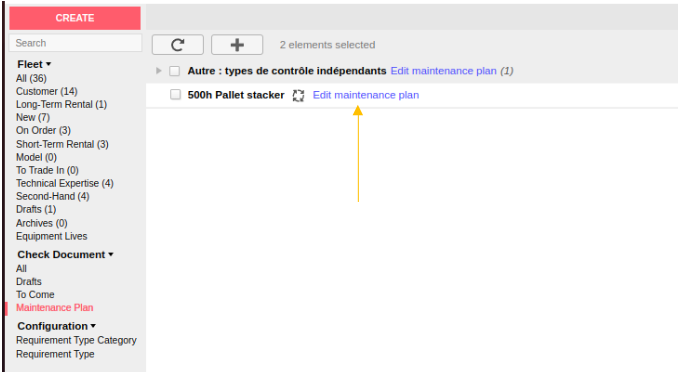Select All (36) under Fleet
The width and height of the screenshot is (689, 372).
(x=31, y=78)
